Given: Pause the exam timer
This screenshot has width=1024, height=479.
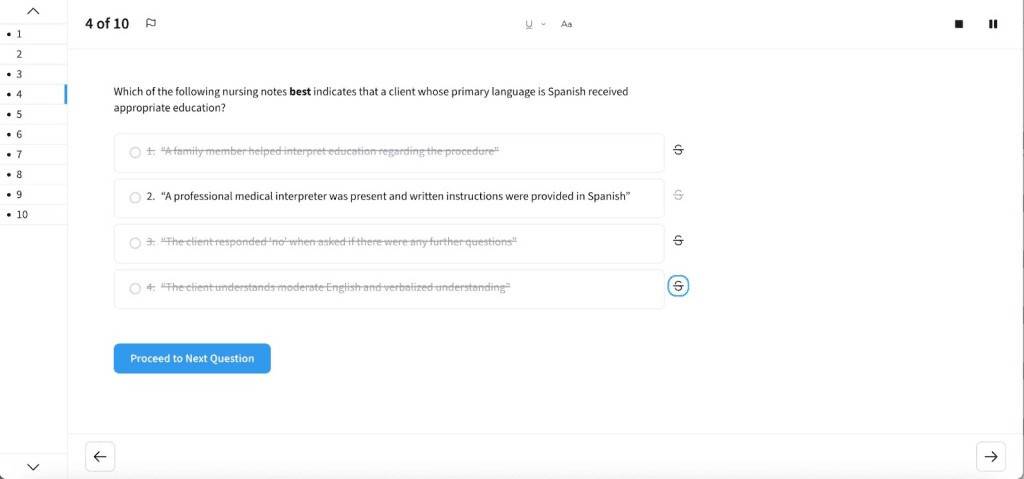Looking at the screenshot, I should 992,24.
